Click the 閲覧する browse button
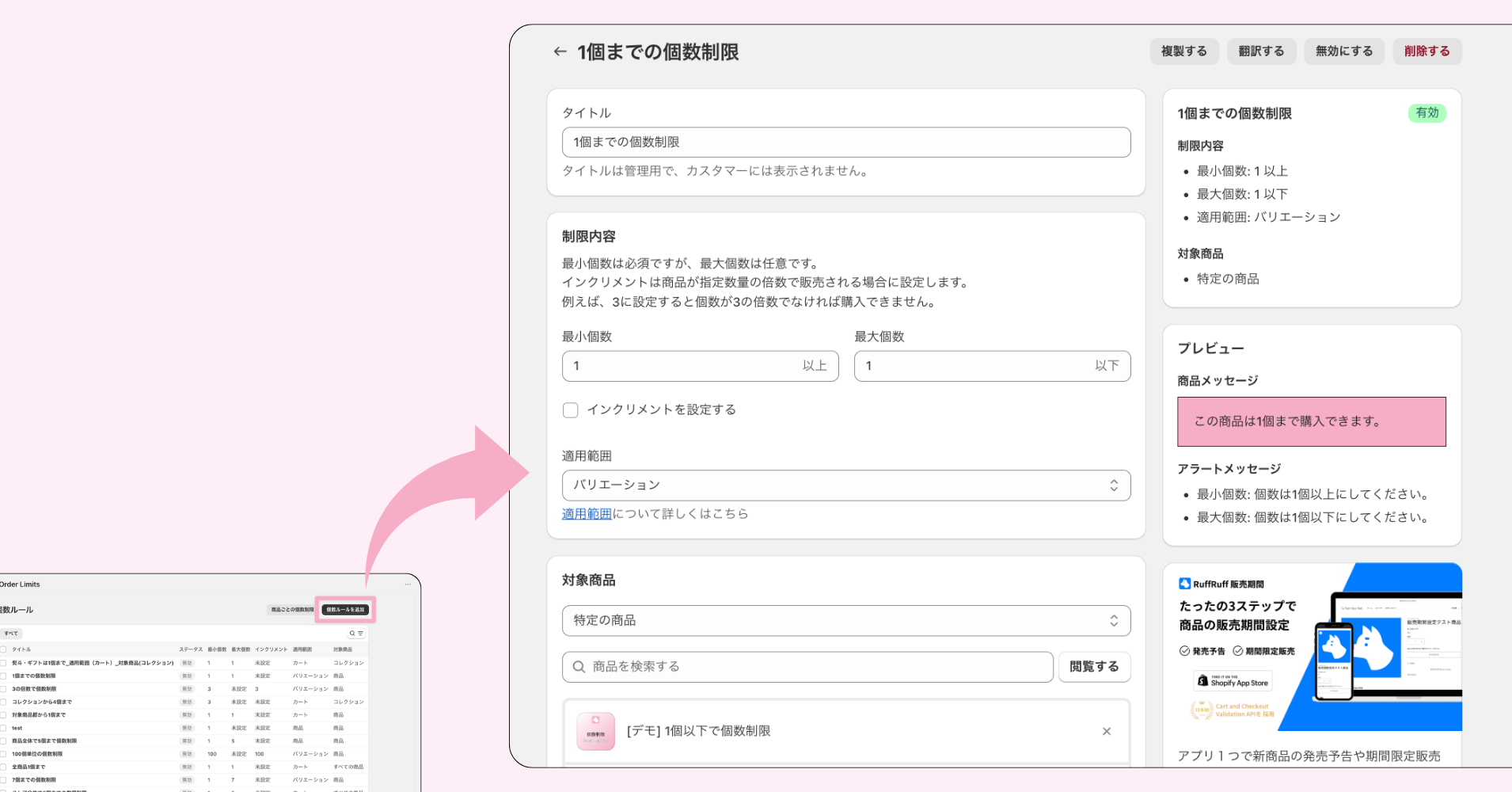Viewport: 1512px width, 792px height. (x=1094, y=667)
